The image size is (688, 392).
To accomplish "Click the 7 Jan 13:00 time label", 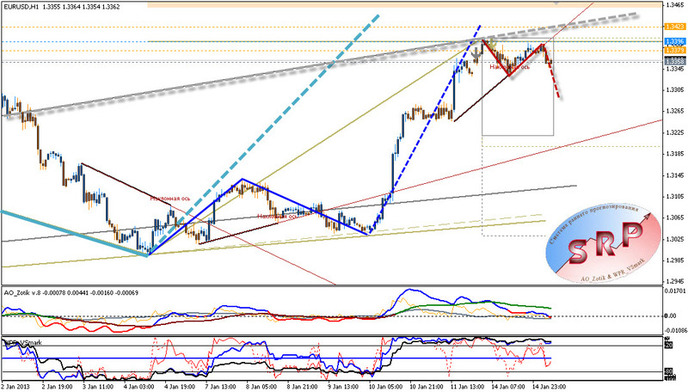I will click(221, 387).
